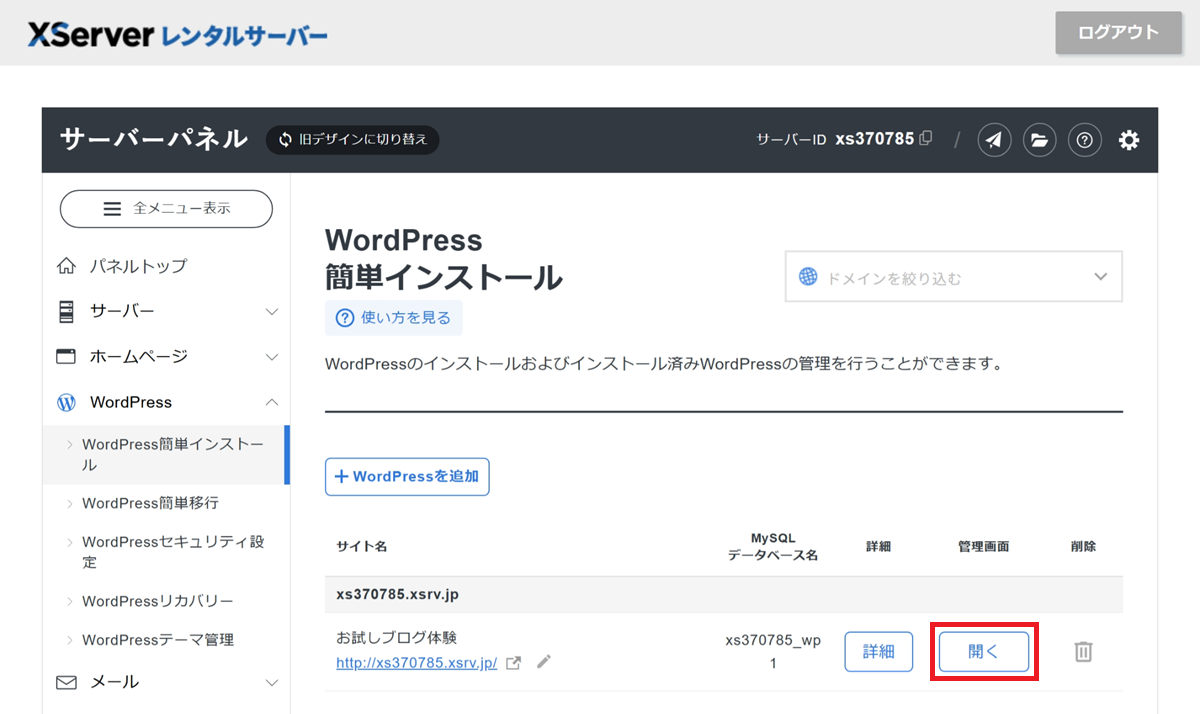Open the help question mark icon in header

tap(1084, 140)
